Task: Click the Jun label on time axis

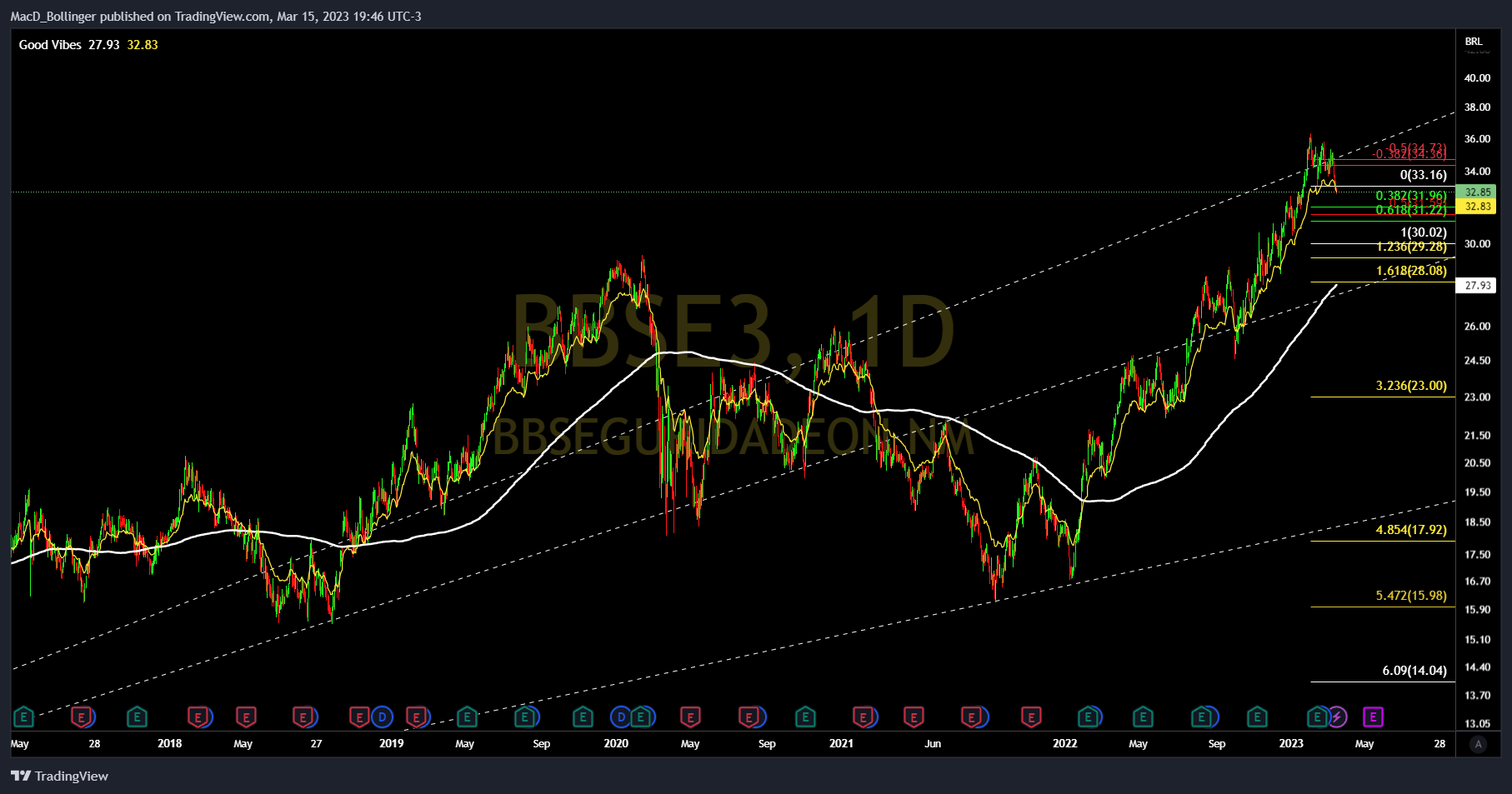Action: (933, 744)
